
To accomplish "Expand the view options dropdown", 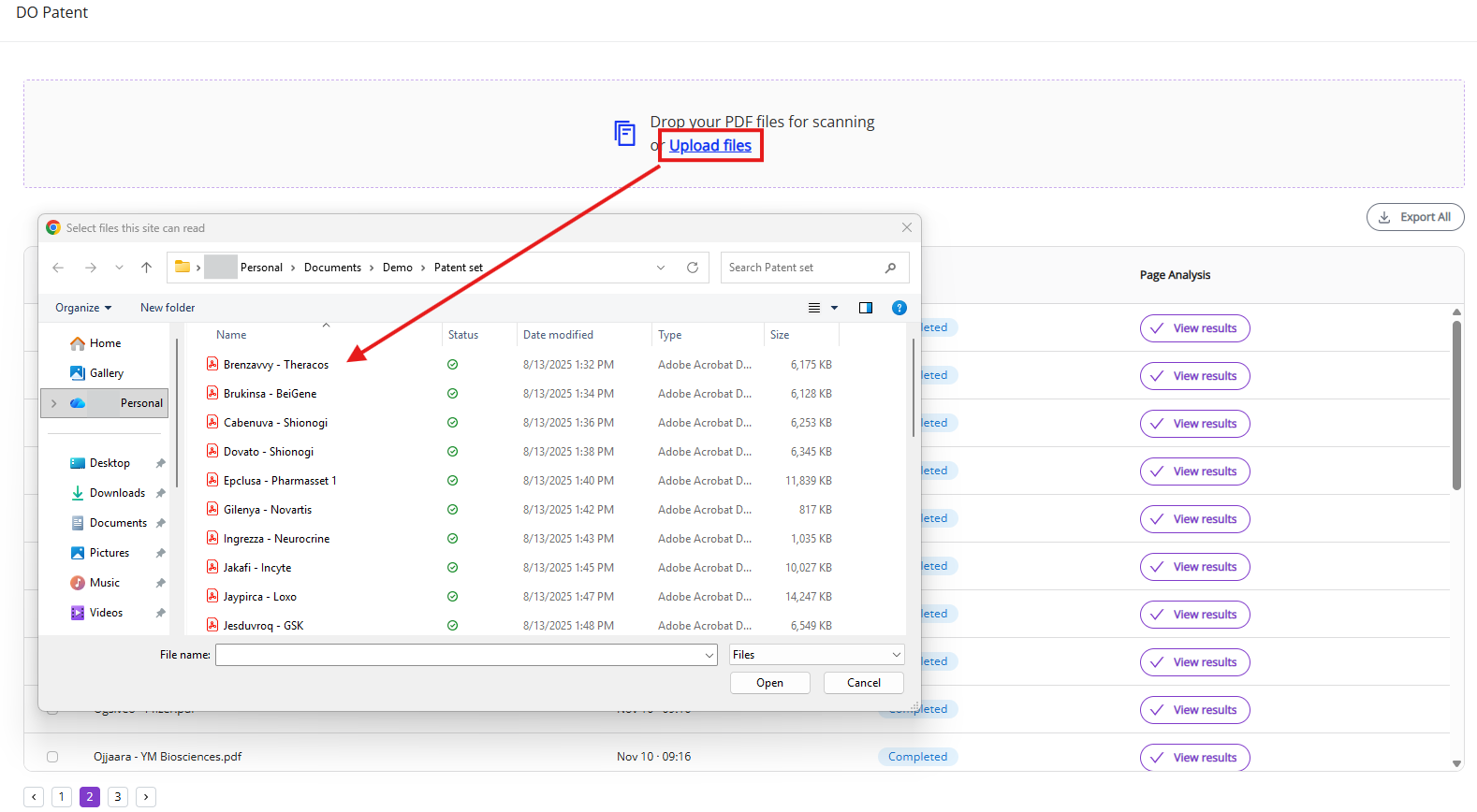I will 834,308.
